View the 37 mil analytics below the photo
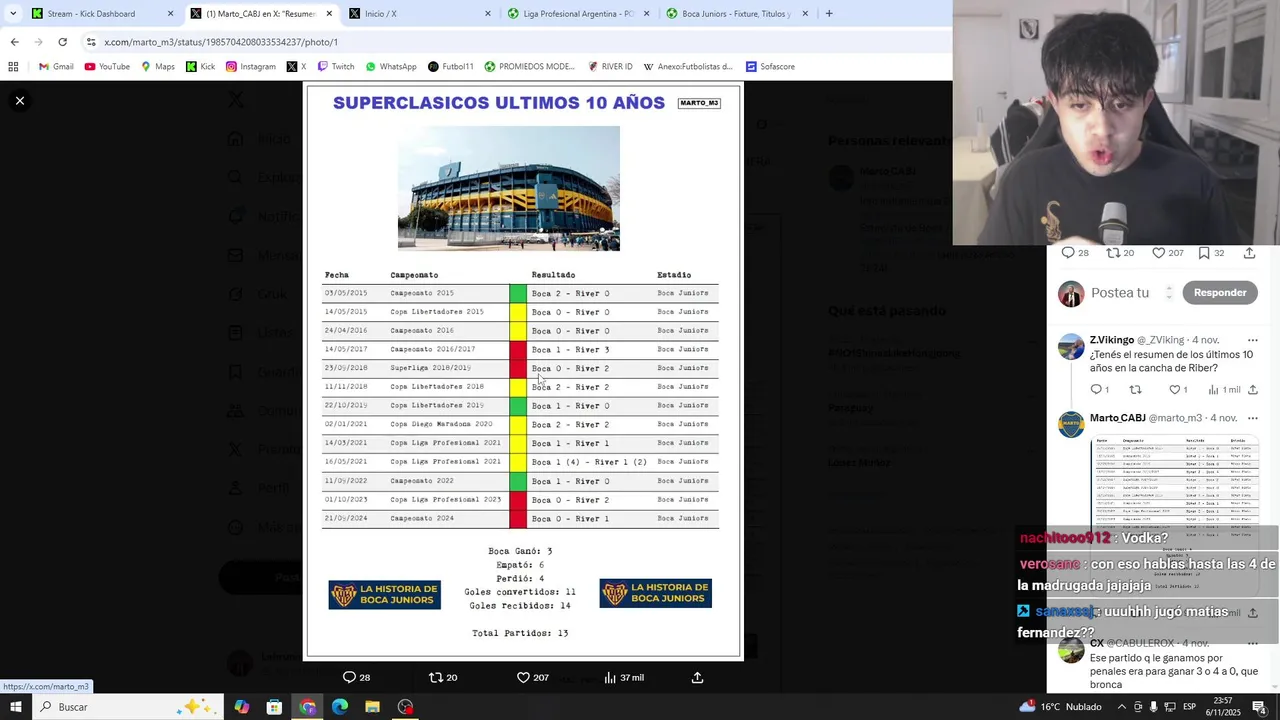 pyautogui.click(x=624, y=677)
